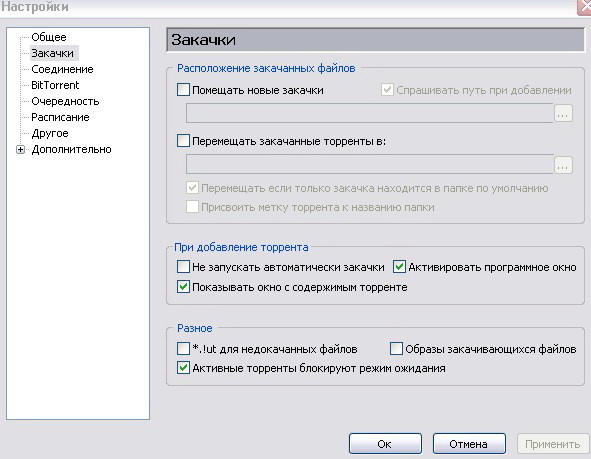
Task: Select Другое in the sidebar tree
Action: coord(50,133)
